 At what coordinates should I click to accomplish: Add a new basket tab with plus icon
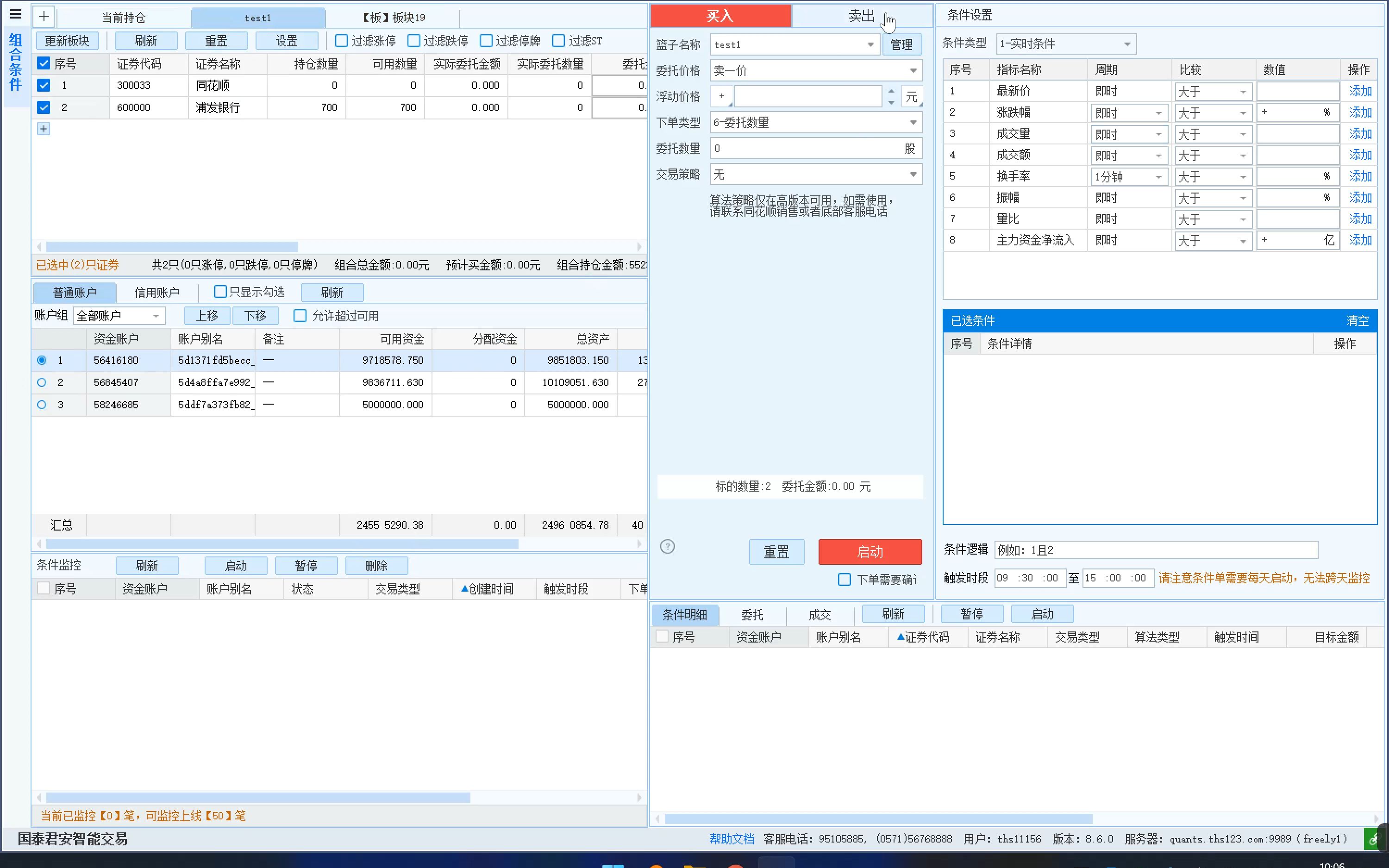tap(44, 17)
